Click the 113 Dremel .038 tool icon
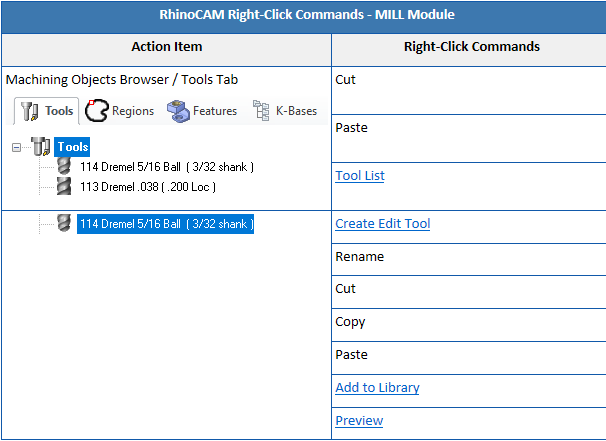The width and height of the screenshot is (606, 441). tap(65, 185)
